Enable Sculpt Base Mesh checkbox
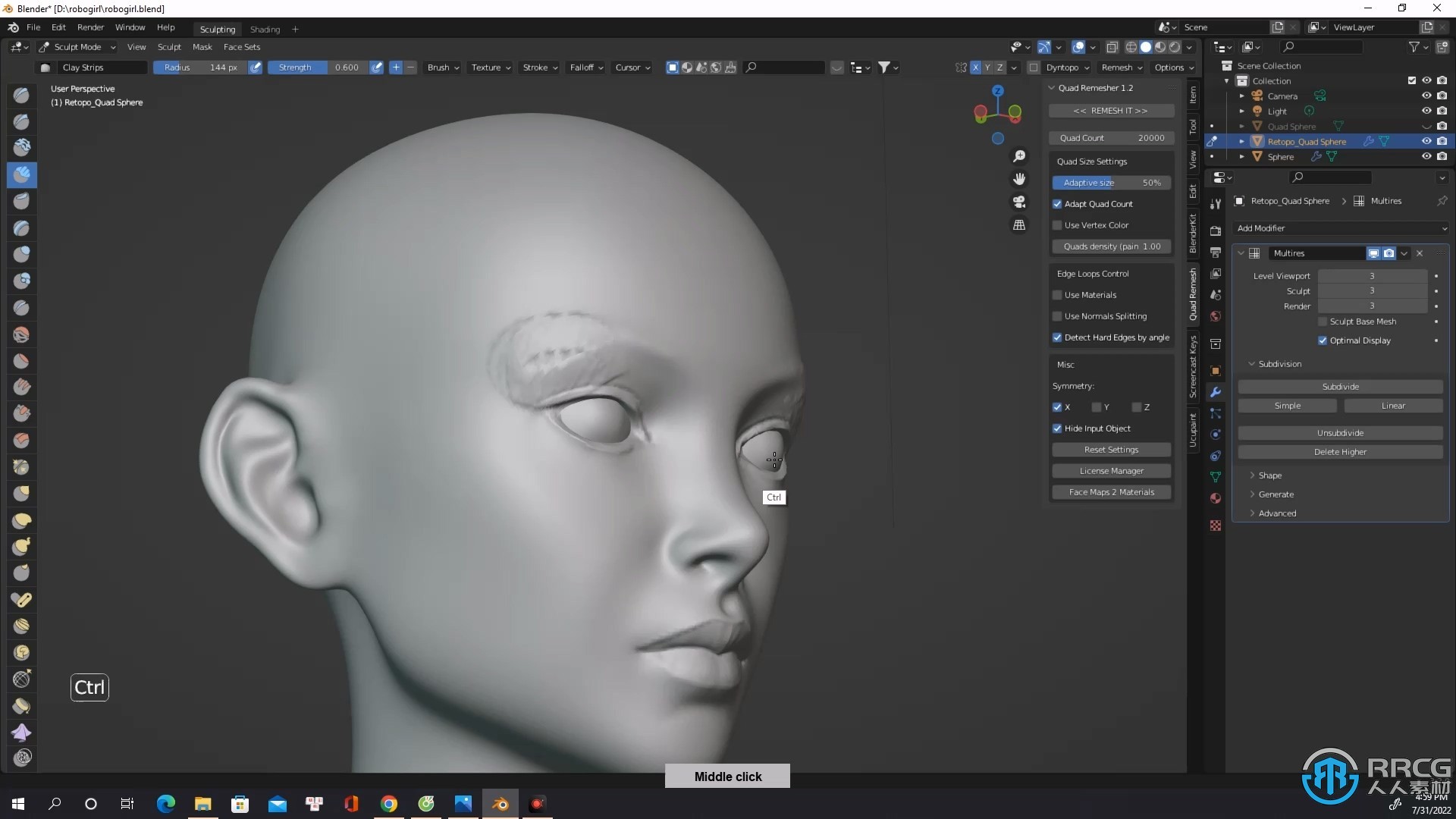 tap(1323, 322)
